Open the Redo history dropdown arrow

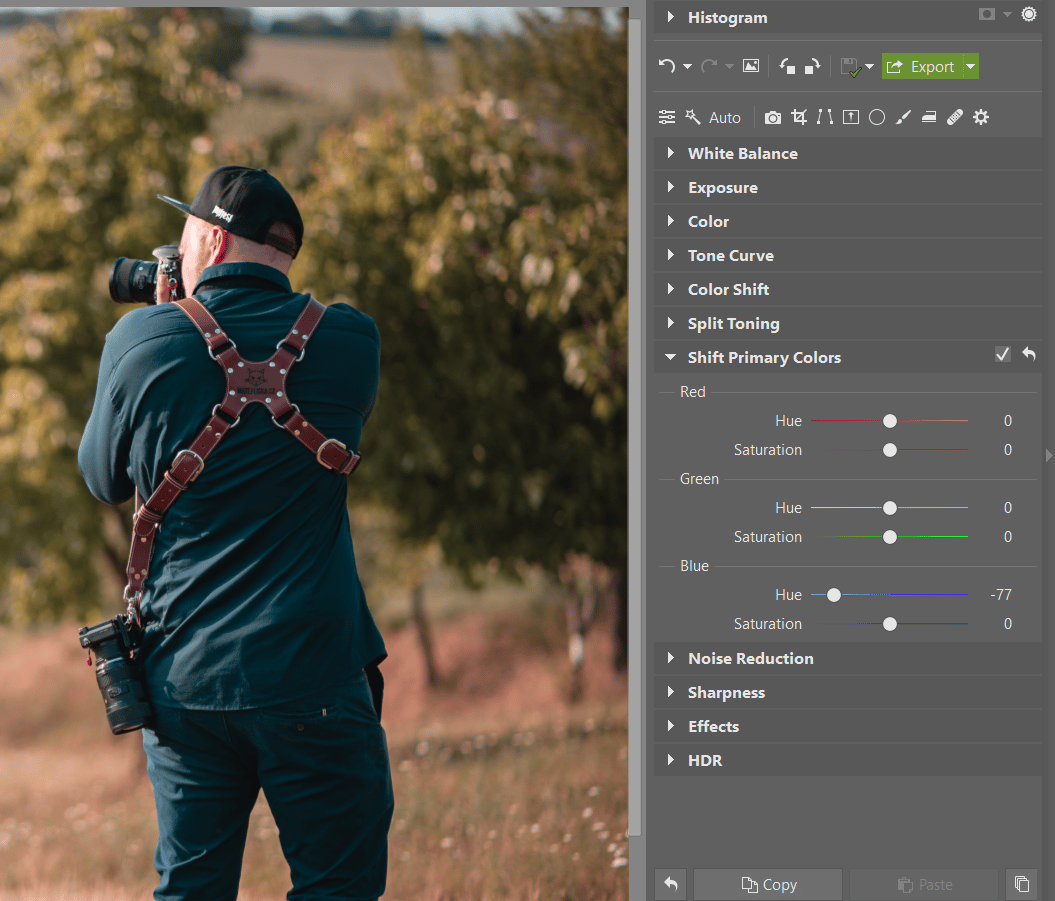click(x=729, y=67)
